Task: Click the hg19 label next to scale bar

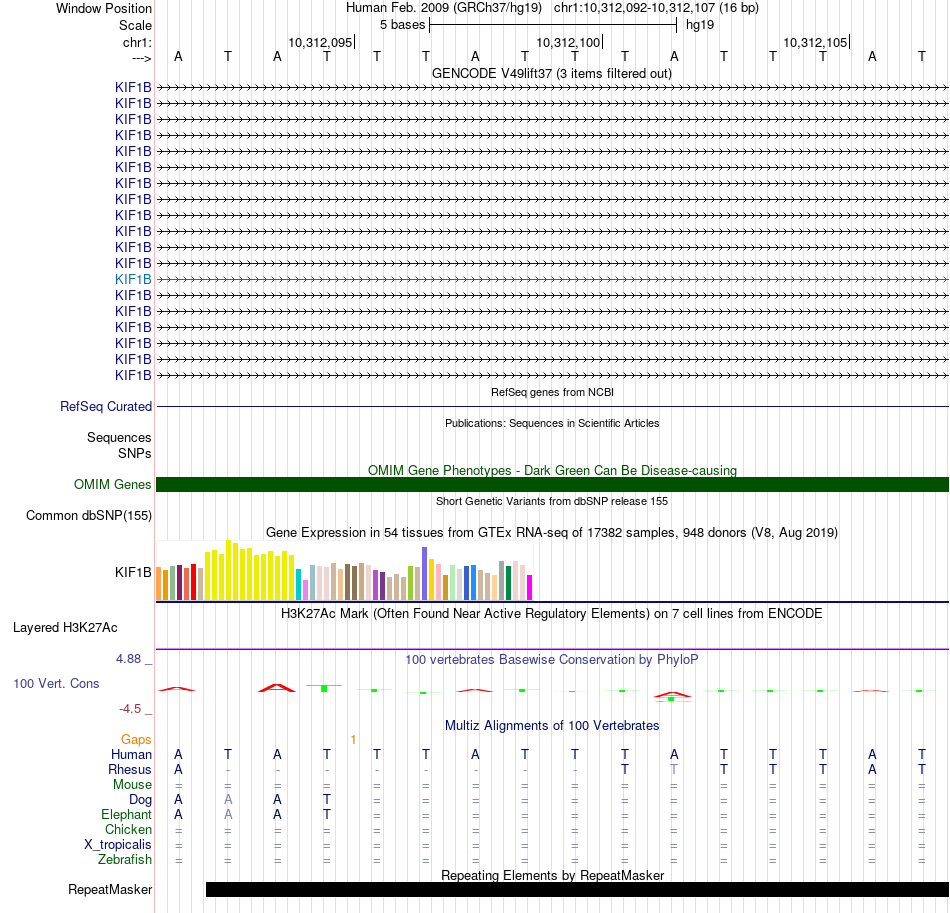Action: click(x=700, y=25)
